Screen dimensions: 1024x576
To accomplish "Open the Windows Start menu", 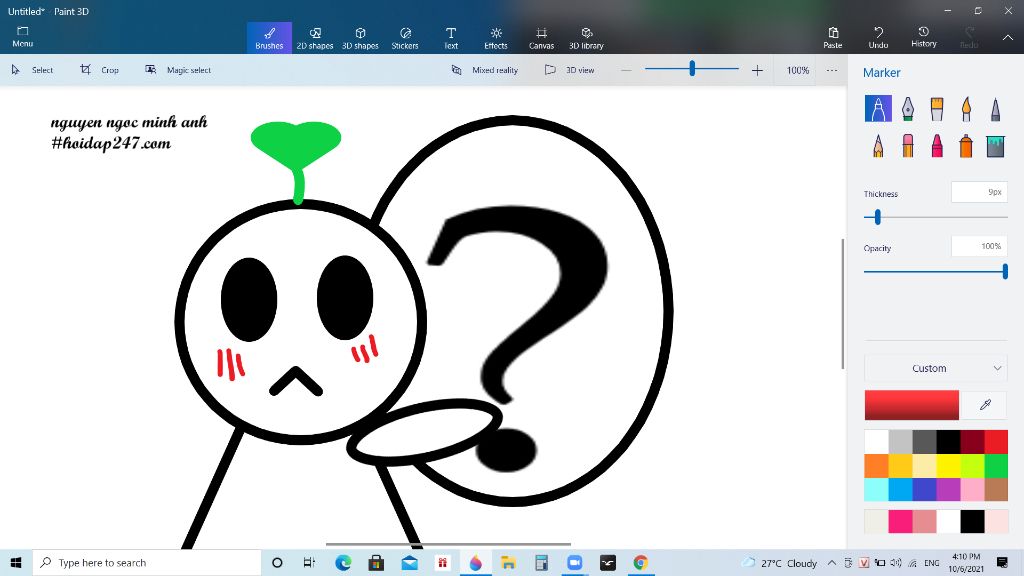I will (16, 562).
